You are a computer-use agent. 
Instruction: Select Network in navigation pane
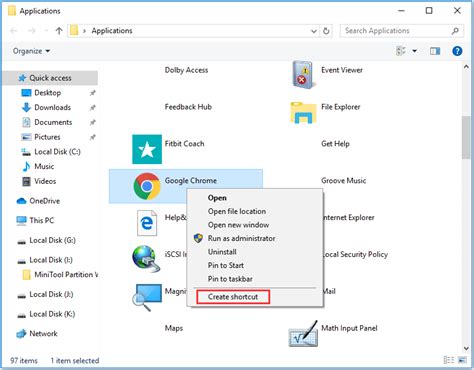[x=43, y=333]
